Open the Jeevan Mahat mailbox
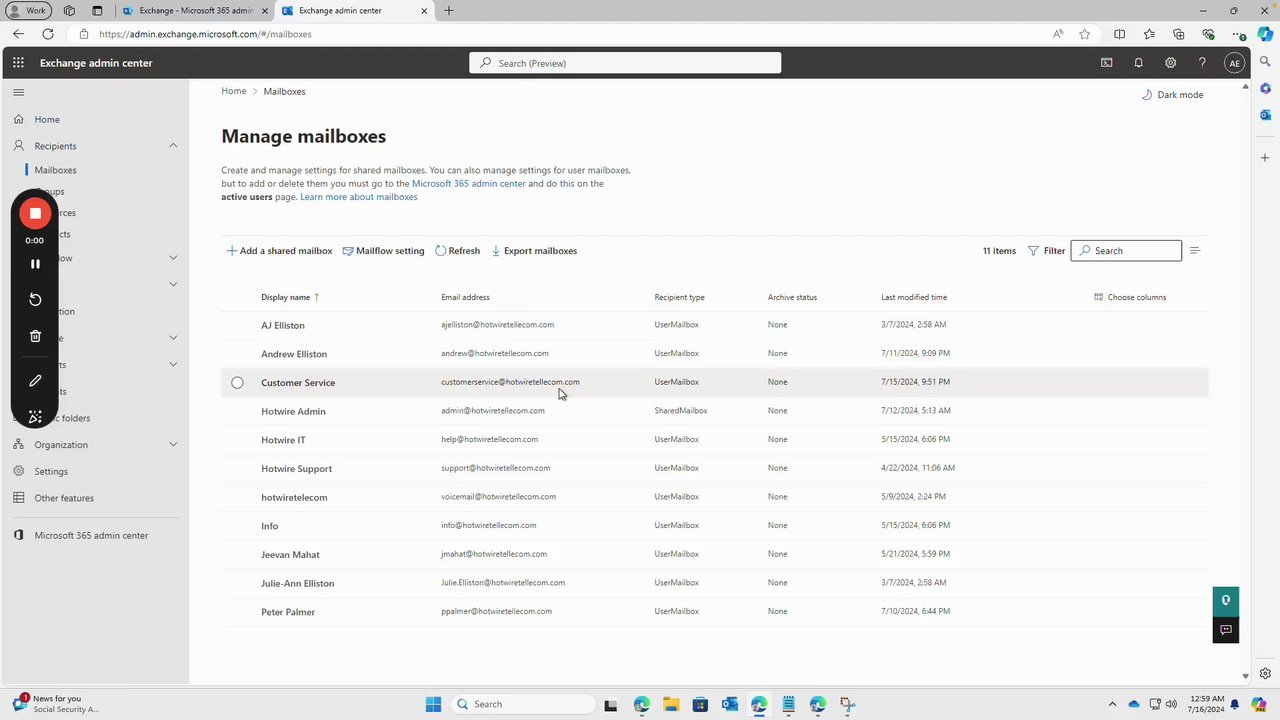Screen dimensions: 1280x720 [x=290, y=555]
